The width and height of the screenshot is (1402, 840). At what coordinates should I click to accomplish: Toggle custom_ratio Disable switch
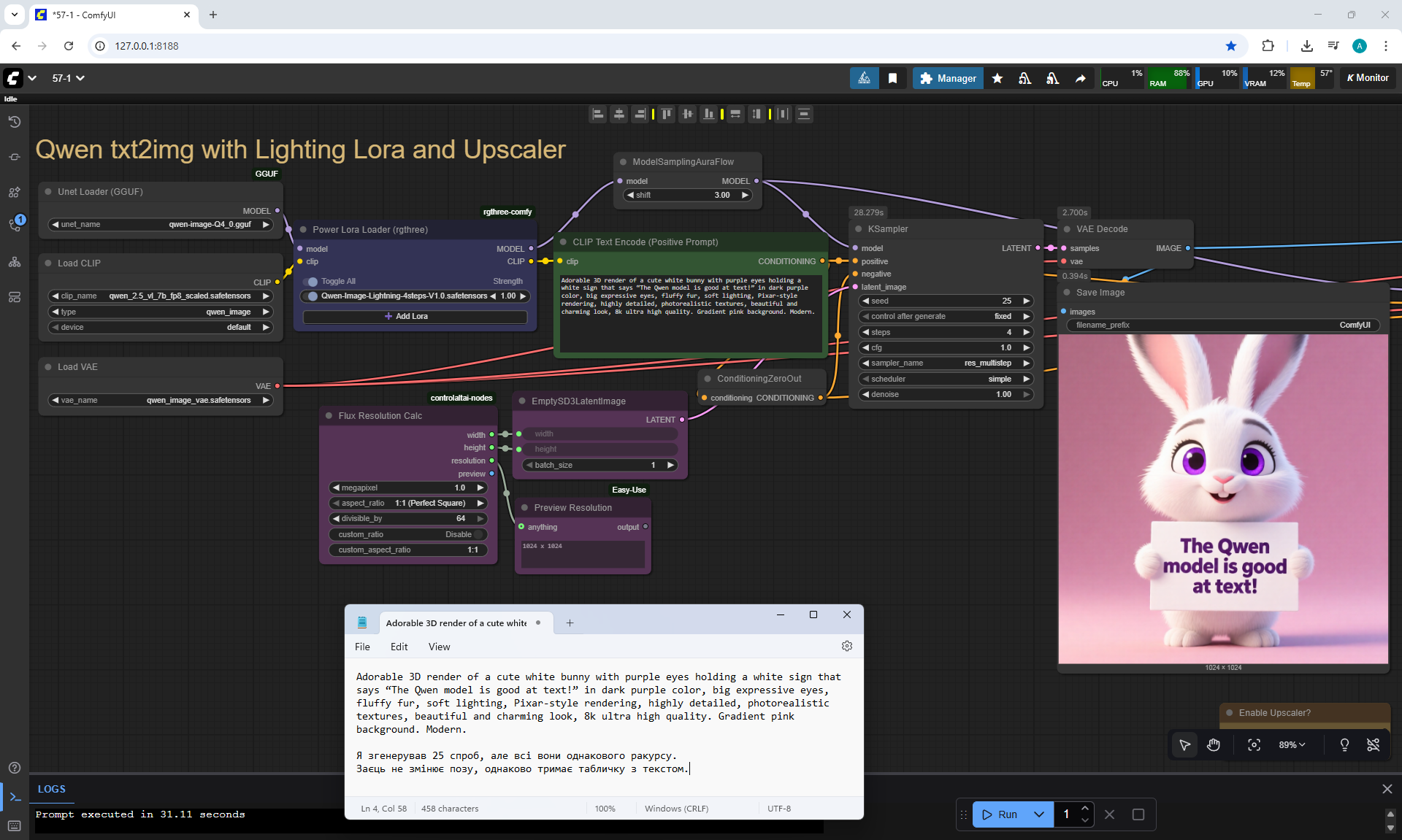(479, 535)
